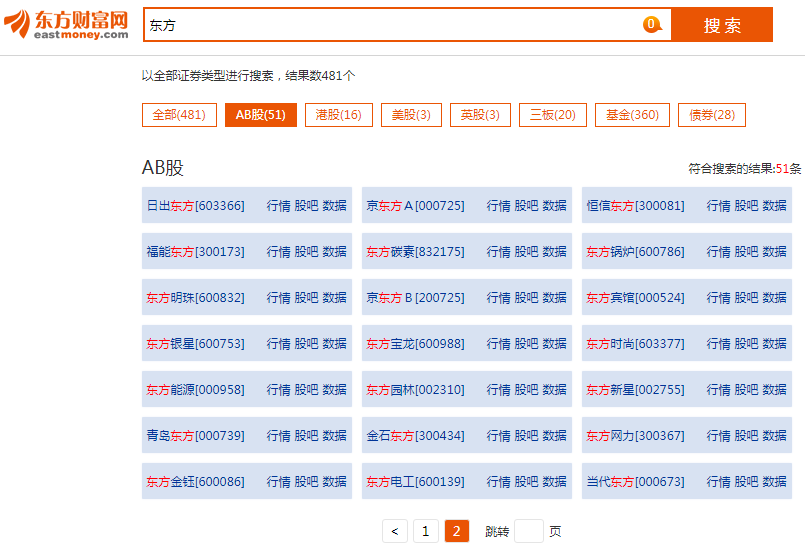Open 东方锅炉[600786] stock link
805x558 pixels.
coord(636,252)
